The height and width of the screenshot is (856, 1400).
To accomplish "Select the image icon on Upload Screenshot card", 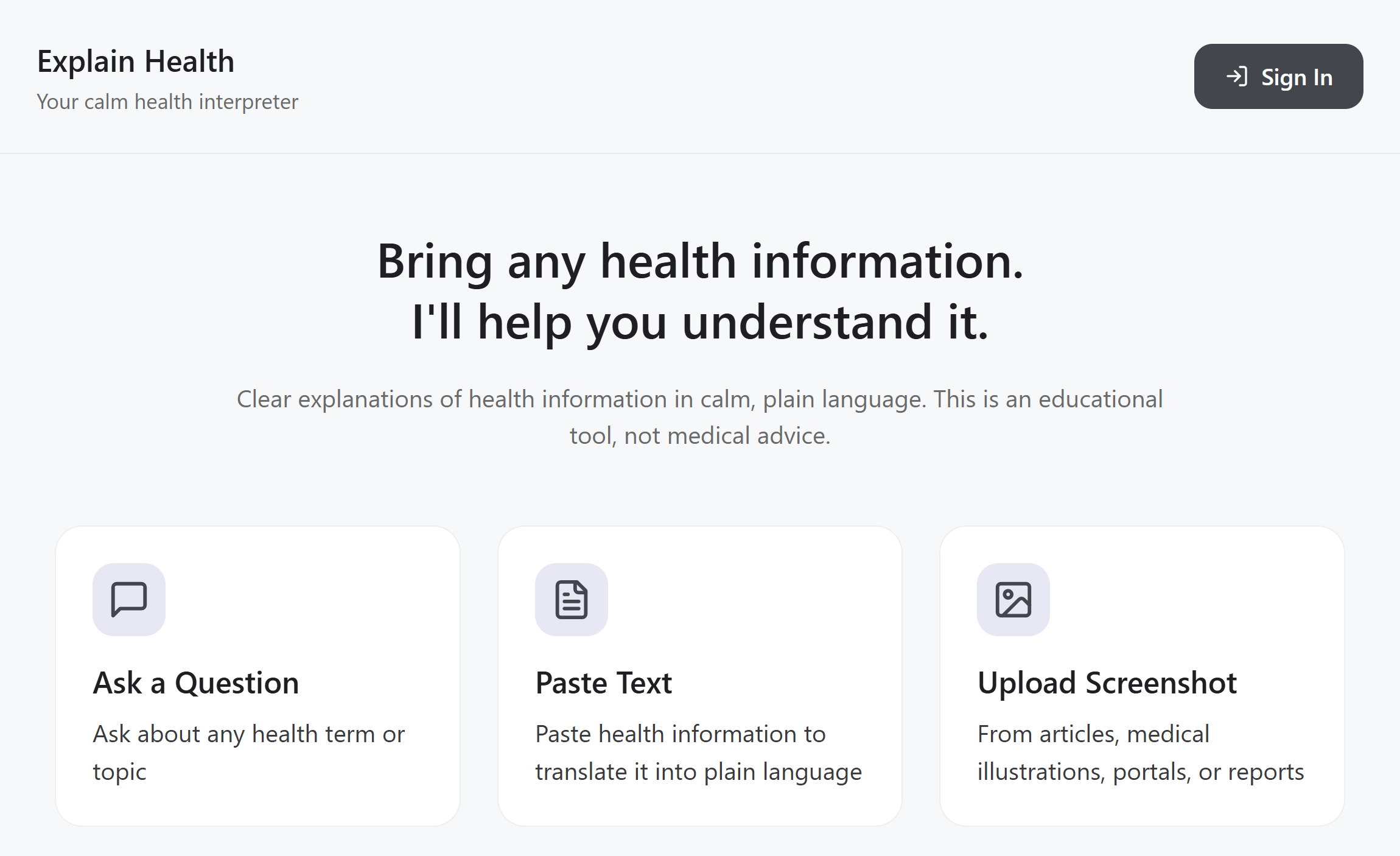I will click(x=1013, y=599).
